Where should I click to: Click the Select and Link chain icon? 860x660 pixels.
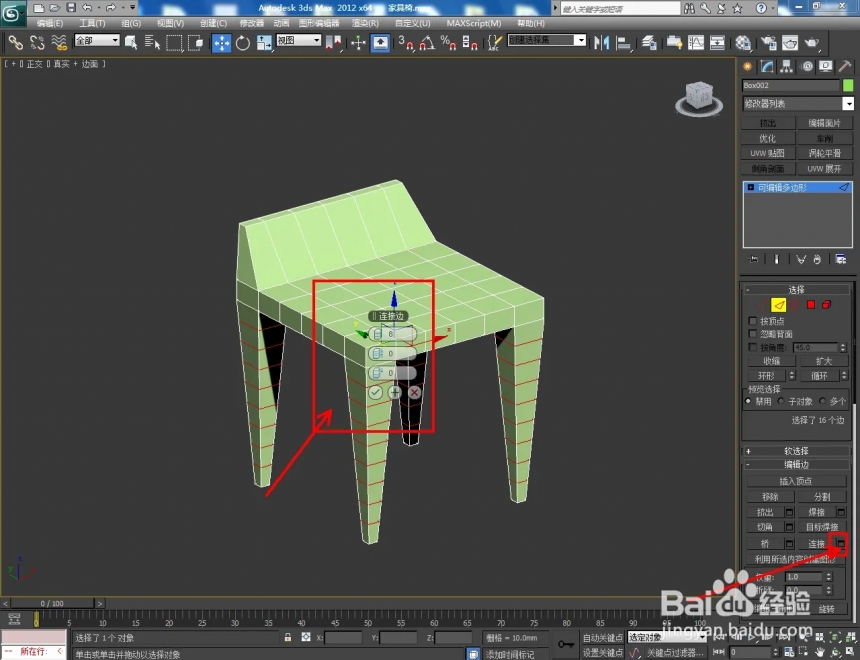coord(15,42)
